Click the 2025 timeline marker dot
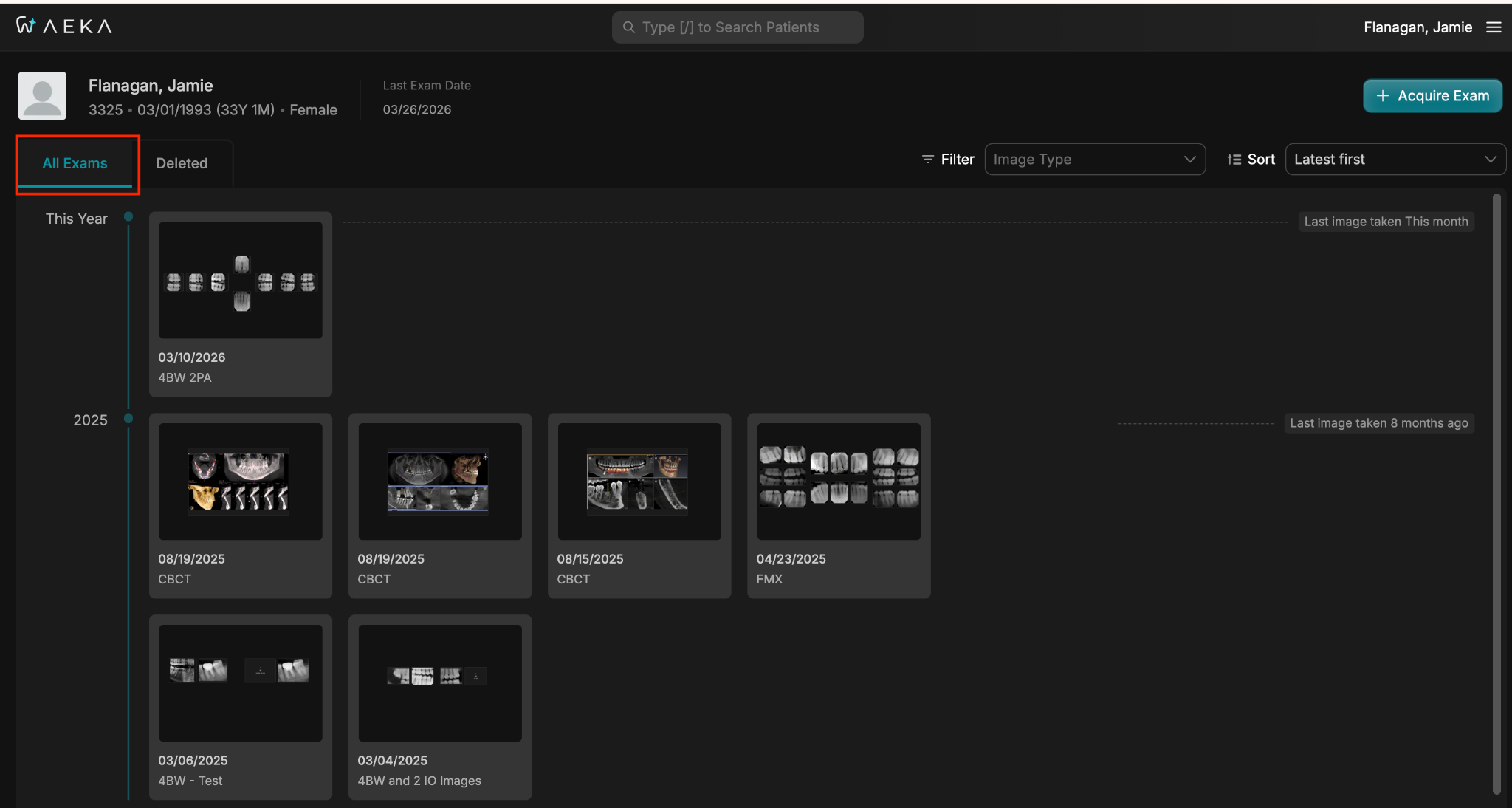Screen dimensions: 1512x808 [128, 418]
